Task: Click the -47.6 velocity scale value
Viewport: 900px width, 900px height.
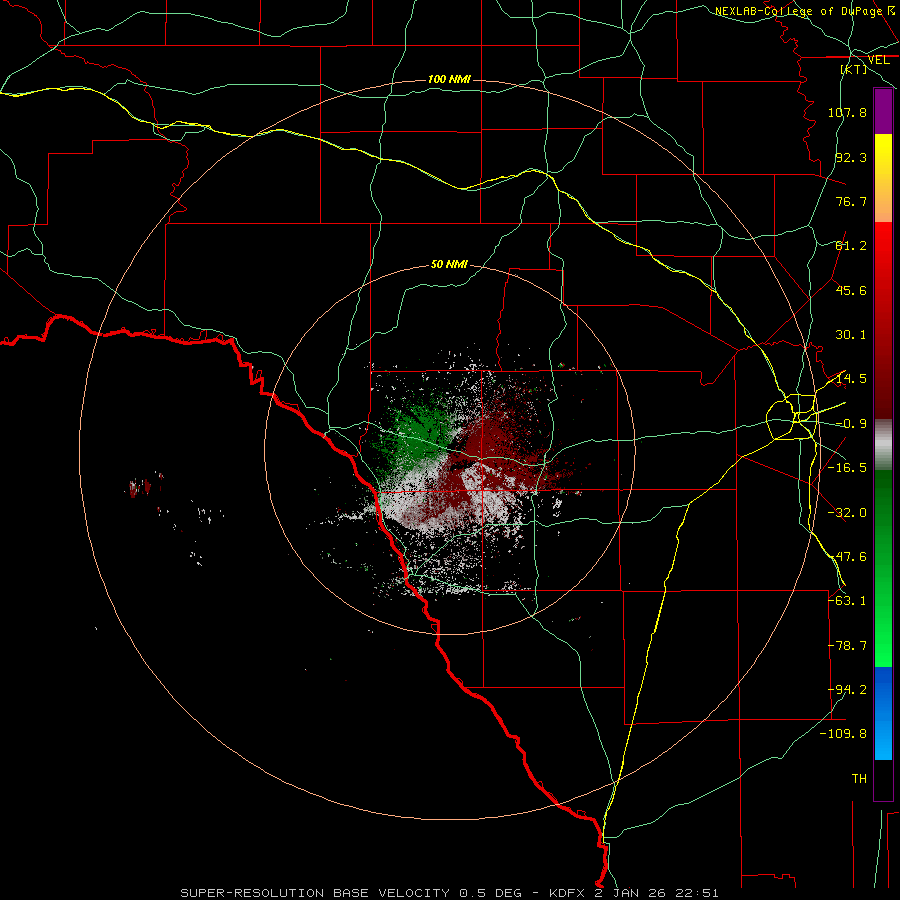Action: coord(847,557)
